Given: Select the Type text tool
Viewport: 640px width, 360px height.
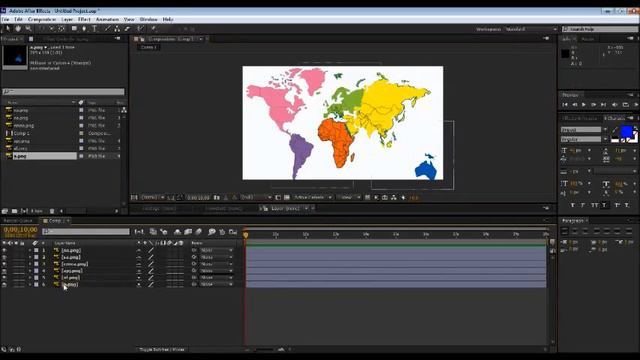Looking at the screenshot, I should point(95,29).
